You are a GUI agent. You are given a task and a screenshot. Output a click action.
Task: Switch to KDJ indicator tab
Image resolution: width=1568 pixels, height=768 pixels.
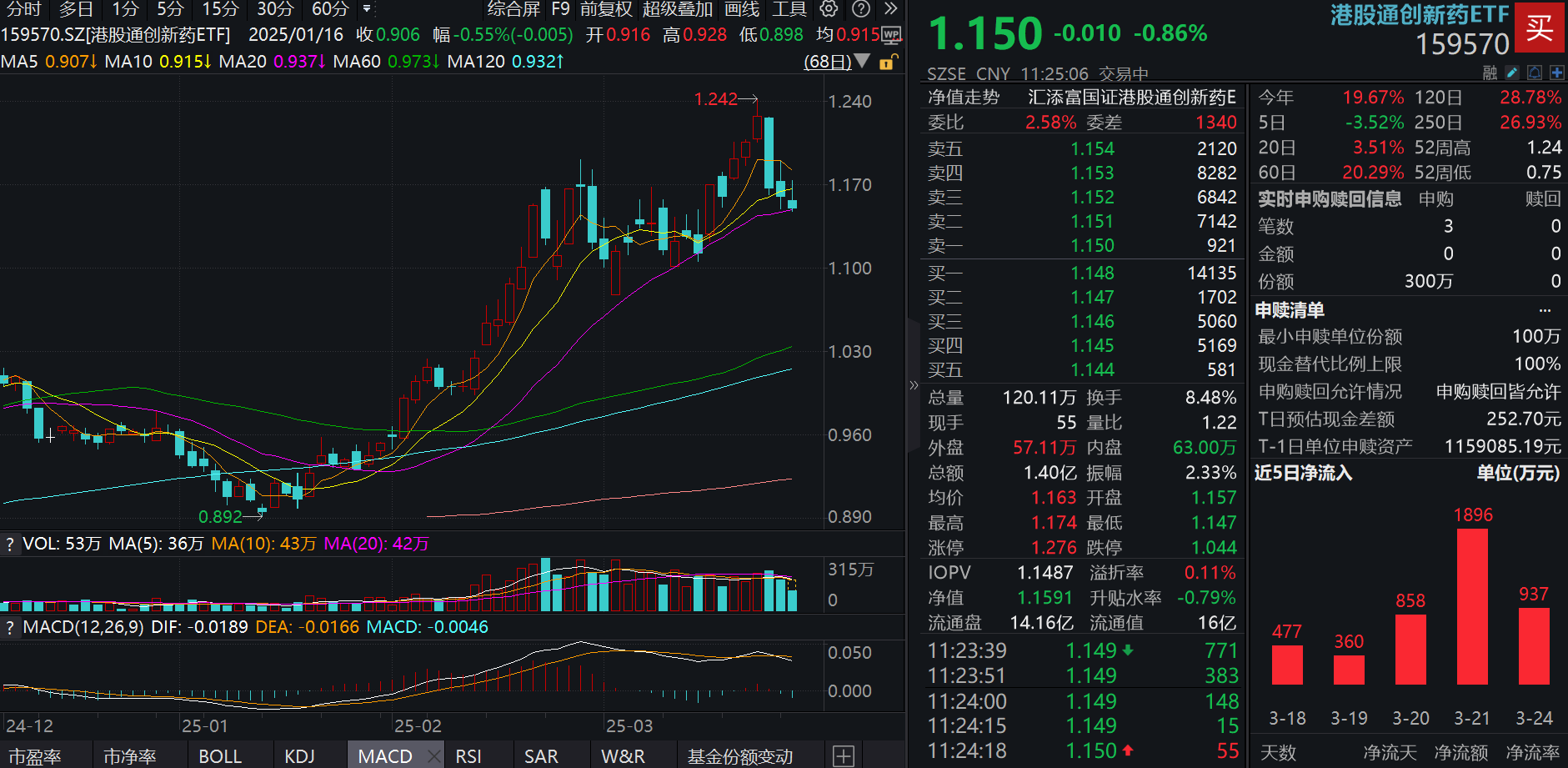300,756
